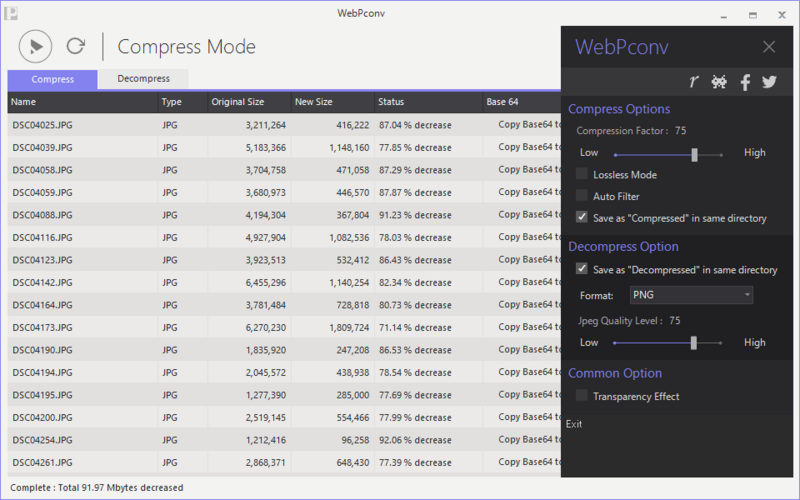Image resolution: width=800 pixels, height=500 pixels.
Task: Sort by the Status column header
Action: (x=429, y=102)
